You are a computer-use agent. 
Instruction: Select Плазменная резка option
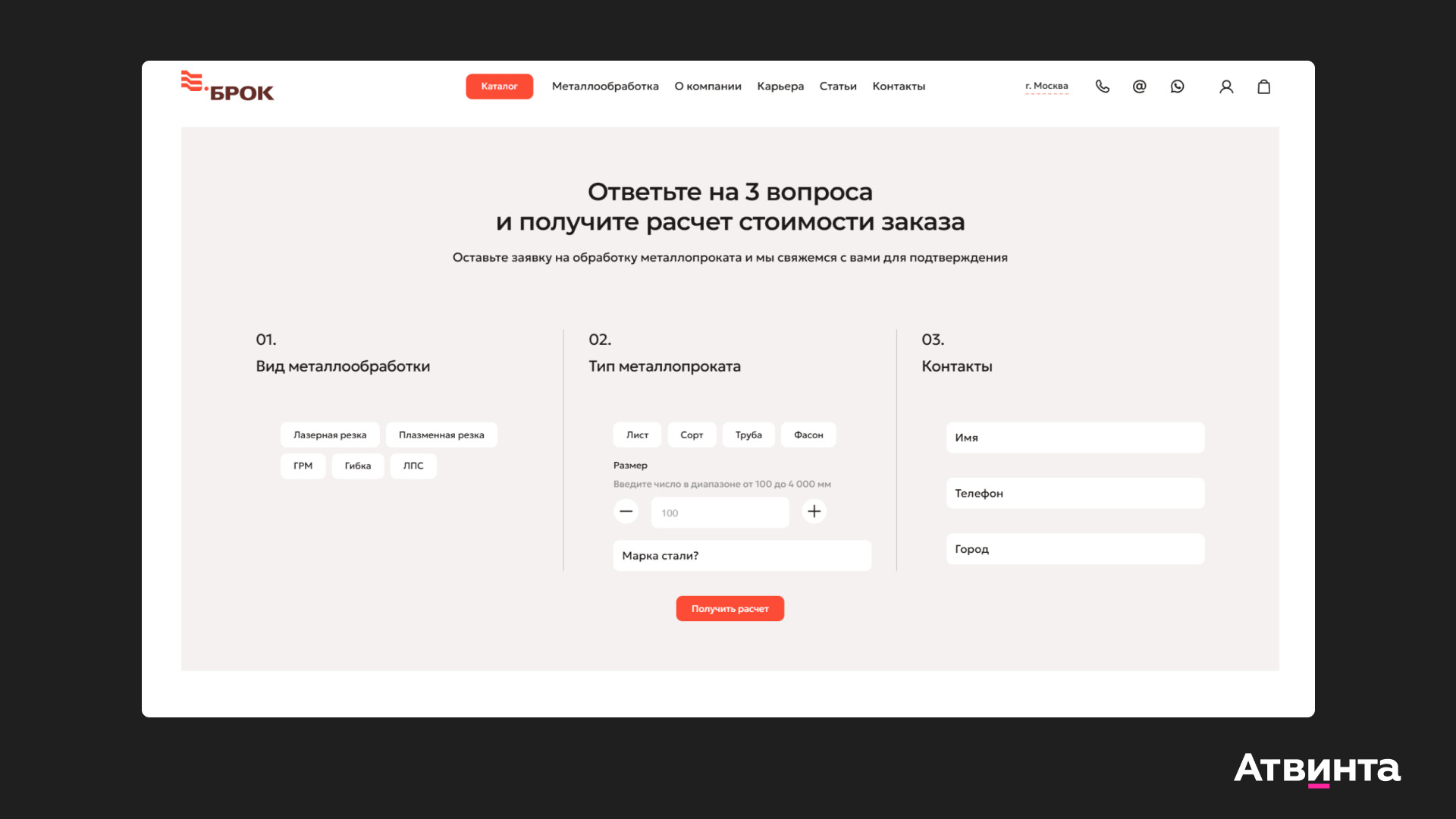(441, 435)
